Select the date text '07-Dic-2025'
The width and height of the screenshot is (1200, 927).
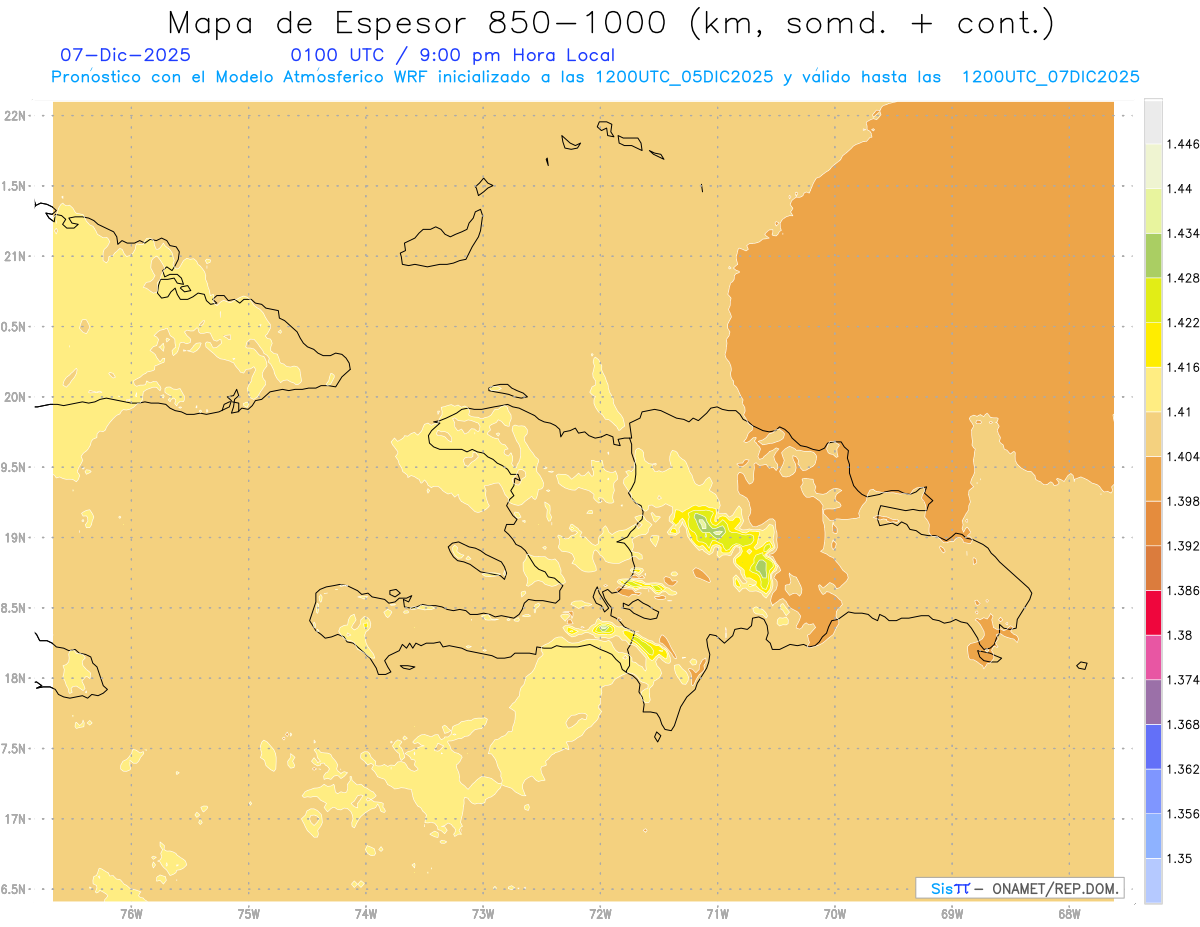[125, 55]
